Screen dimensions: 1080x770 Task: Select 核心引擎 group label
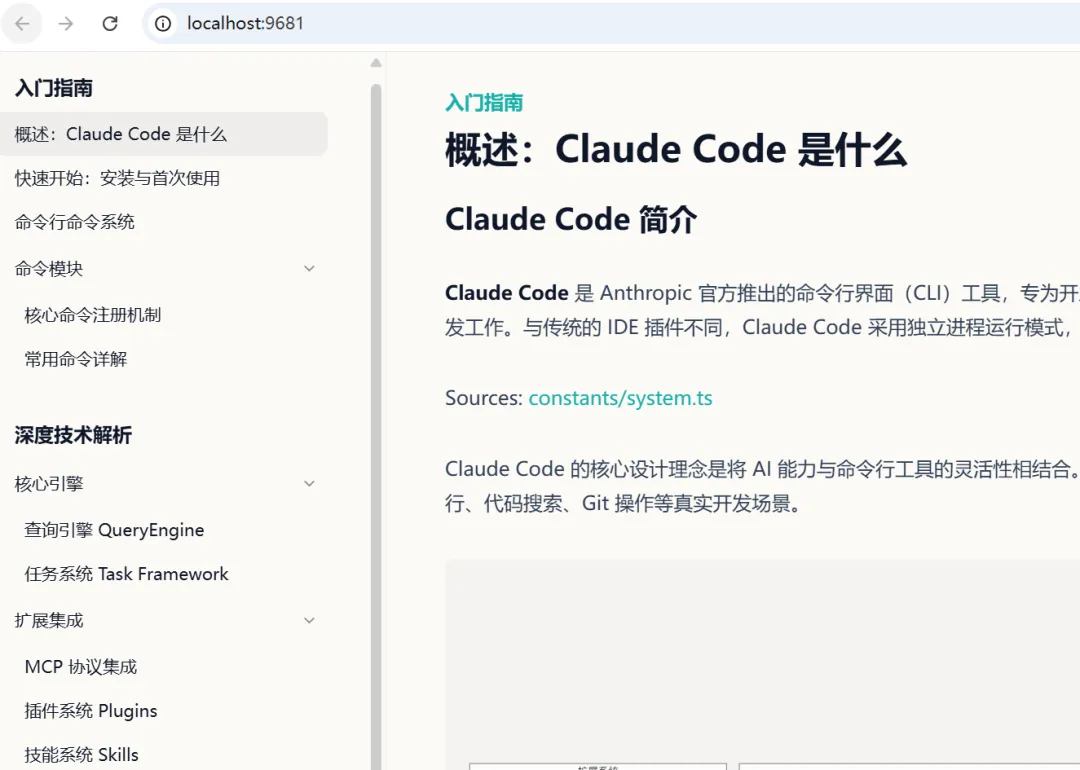pos(48,484)
